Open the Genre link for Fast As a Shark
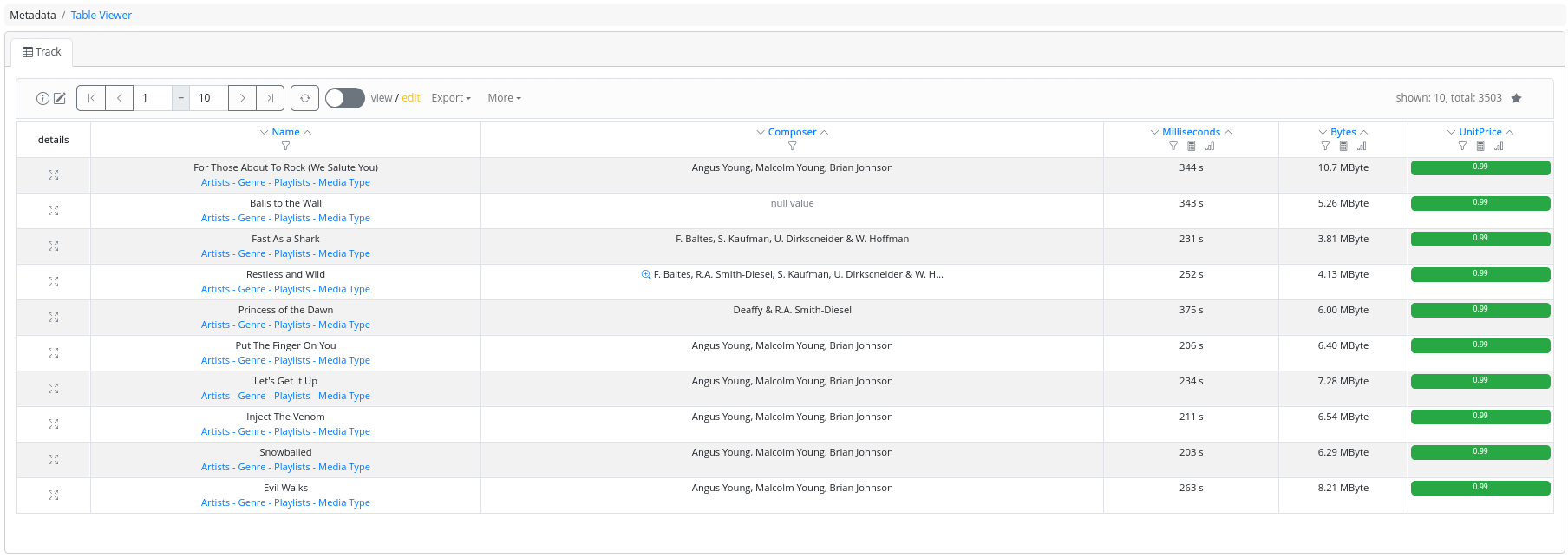The image size is (1568, 558). point(252,254)
